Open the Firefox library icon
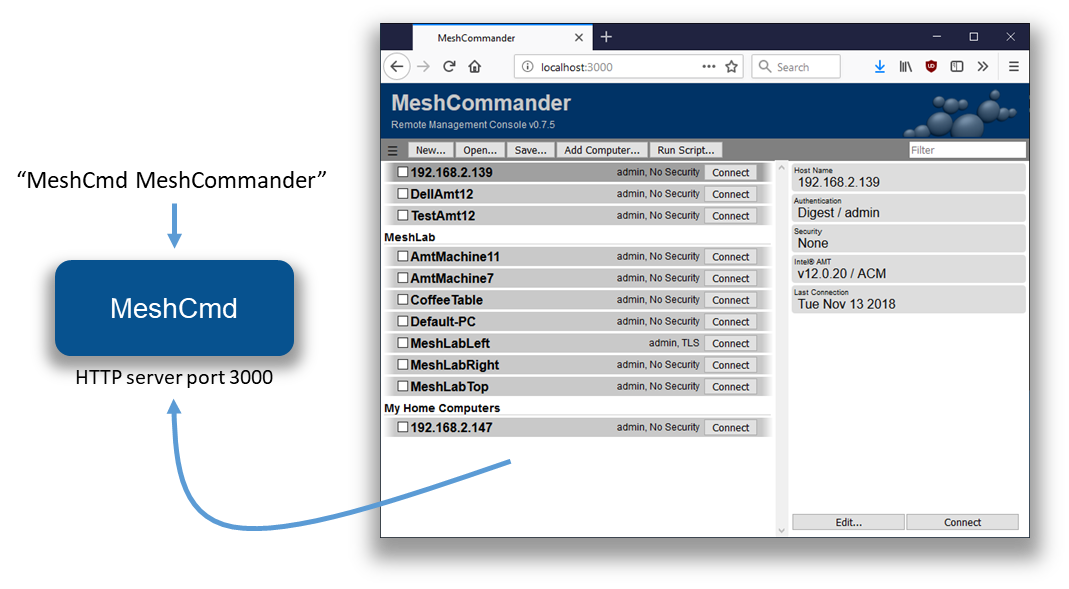This screenshot has width=1069, height=589. [905, 67]
